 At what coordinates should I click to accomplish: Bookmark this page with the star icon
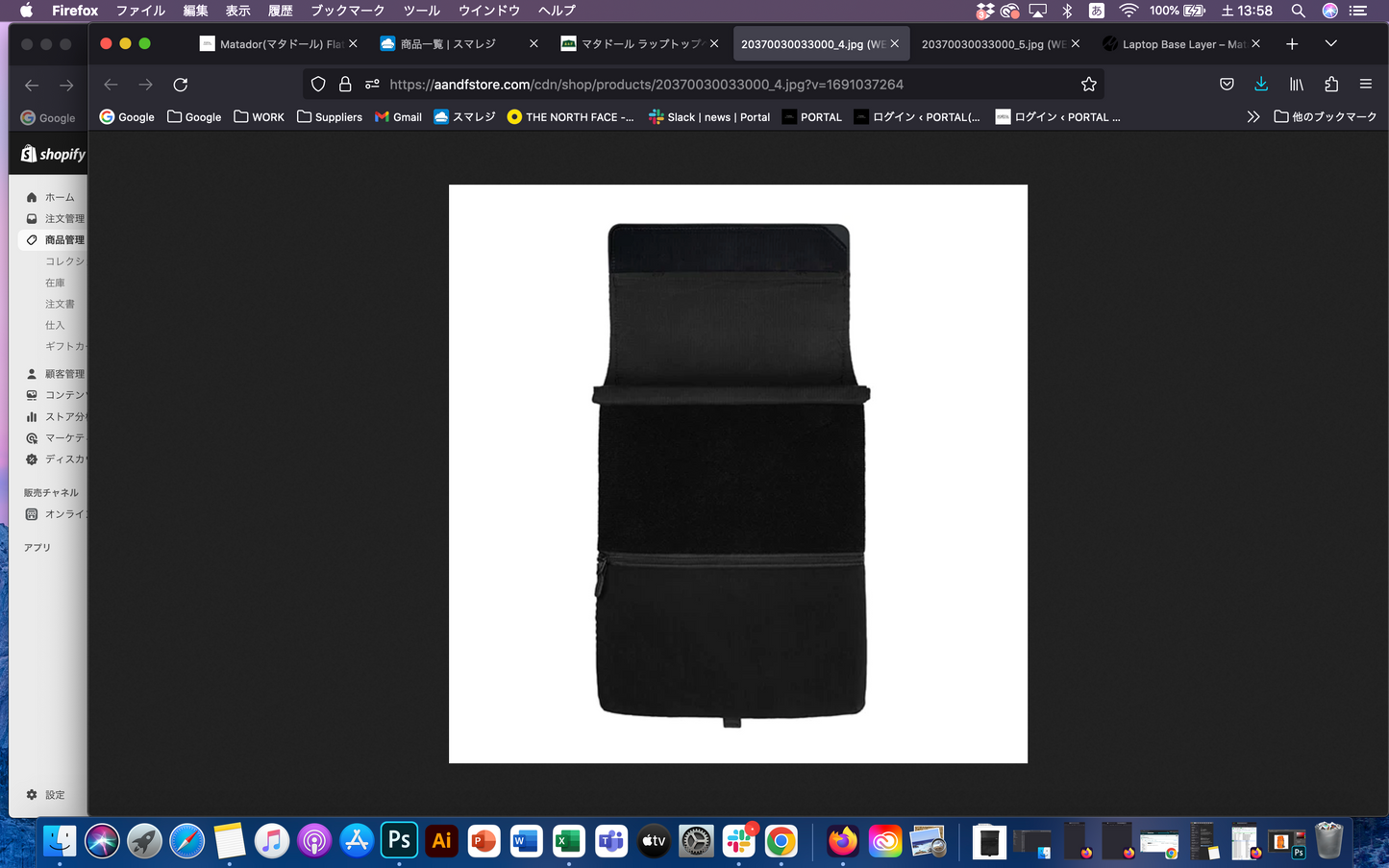tap(1088, 85)
